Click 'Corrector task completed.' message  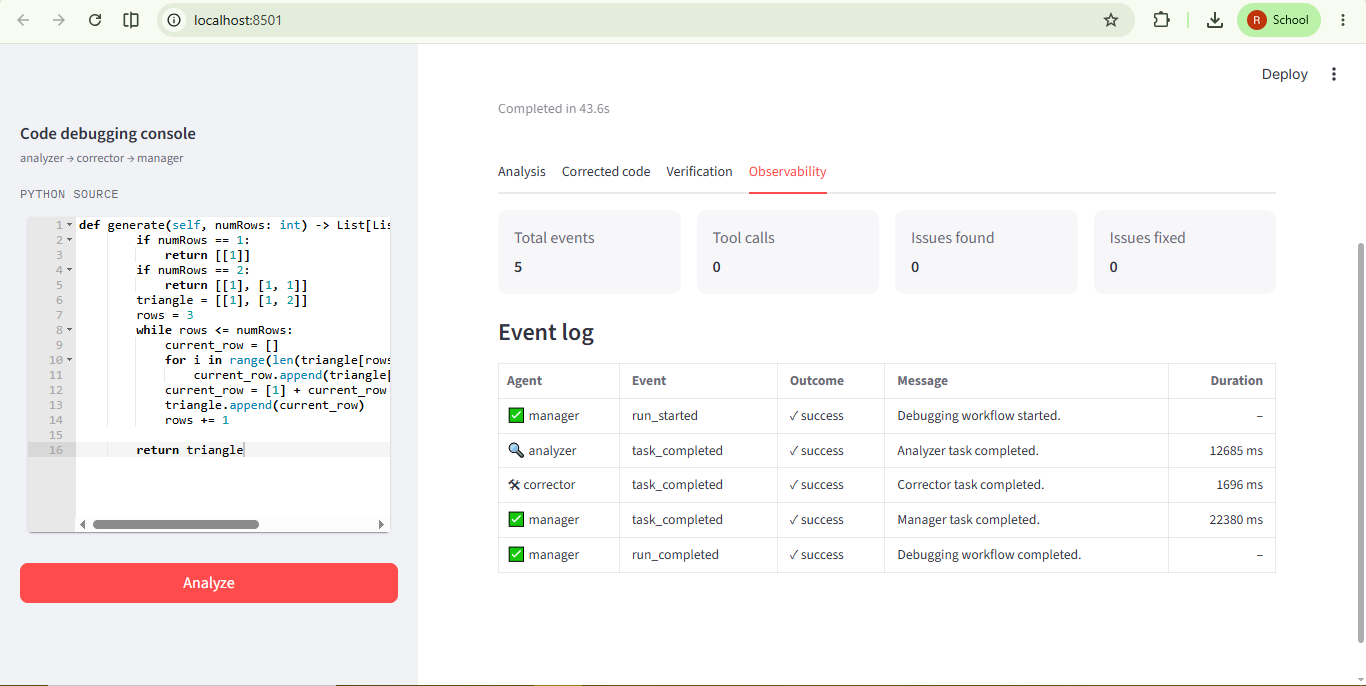(x=971, y=484)
